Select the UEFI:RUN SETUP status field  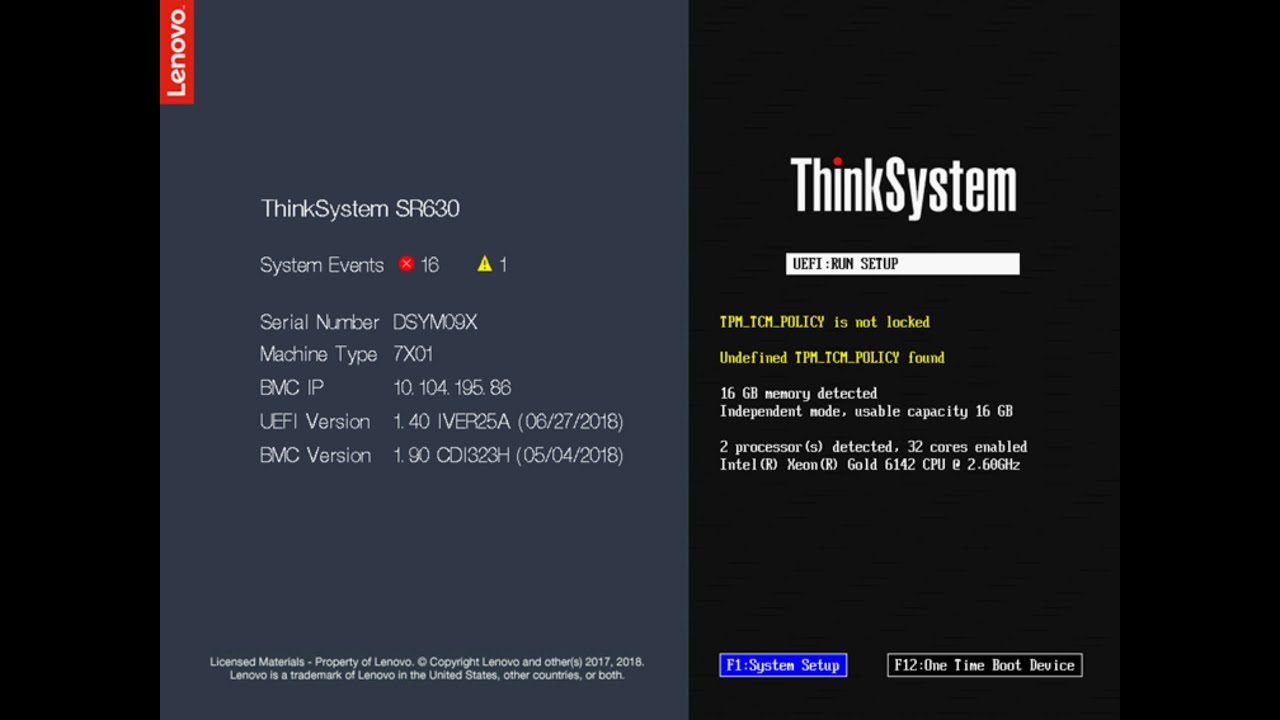[x=902, y=264]
